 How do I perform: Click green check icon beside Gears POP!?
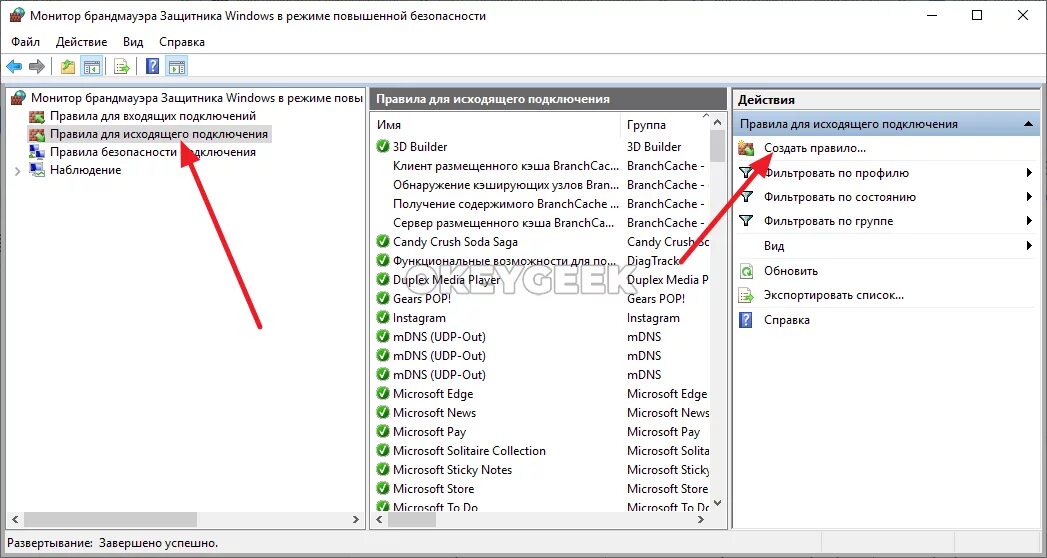pyautogui.click(x=383, y=298)
